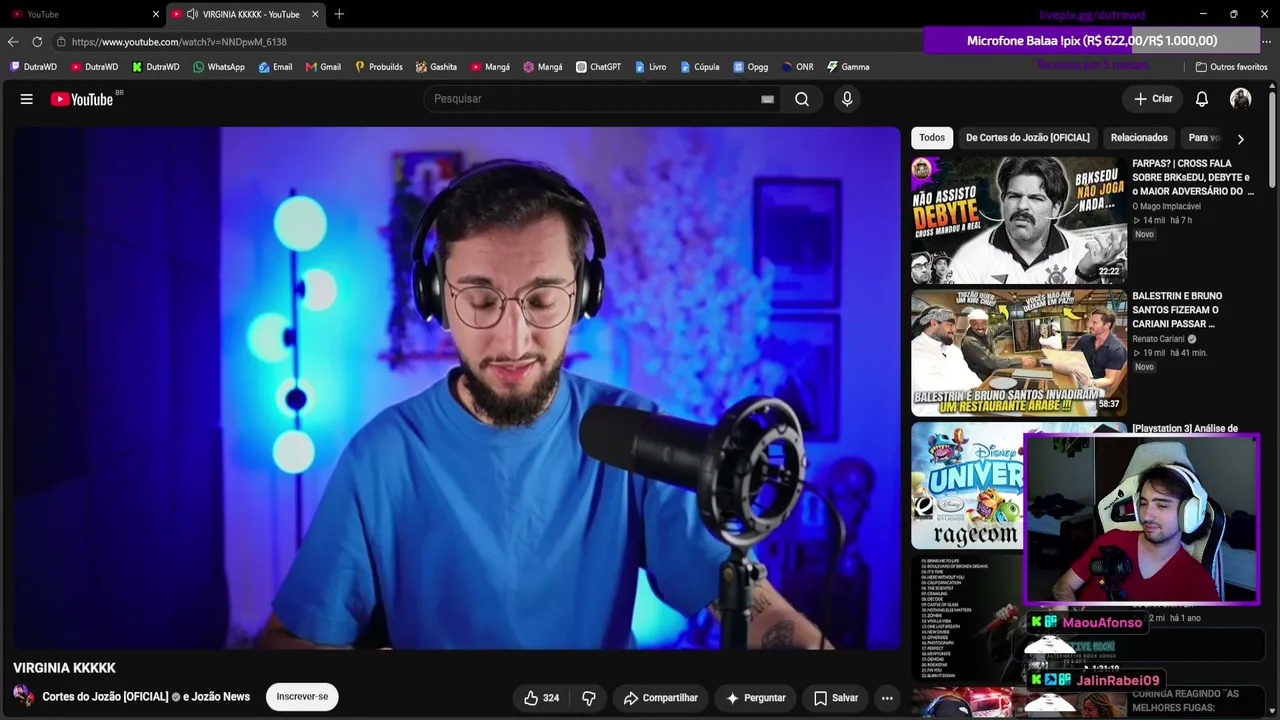Open the account avatar menu

[x=1240, y=99]
